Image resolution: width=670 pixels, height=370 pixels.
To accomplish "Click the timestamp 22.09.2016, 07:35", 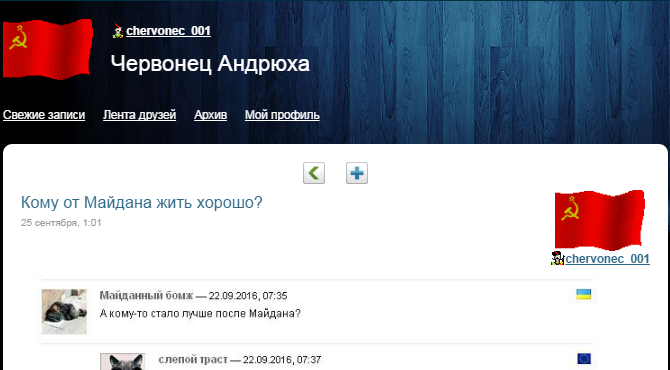I will click(248, 296).
